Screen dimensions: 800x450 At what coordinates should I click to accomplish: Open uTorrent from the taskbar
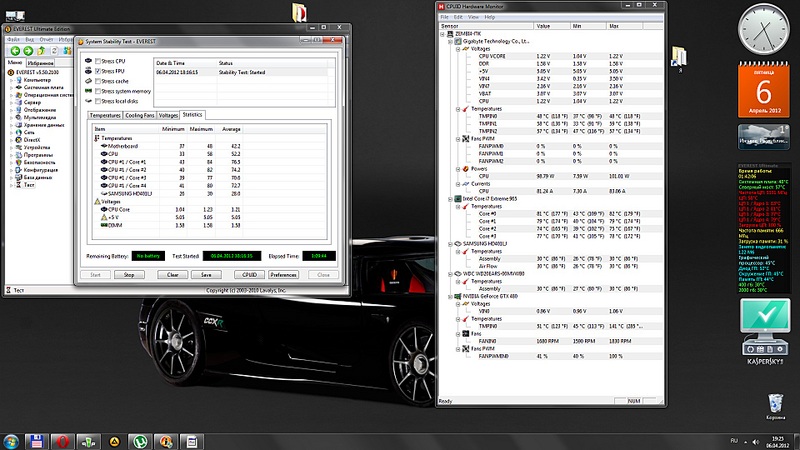point(141,440)
